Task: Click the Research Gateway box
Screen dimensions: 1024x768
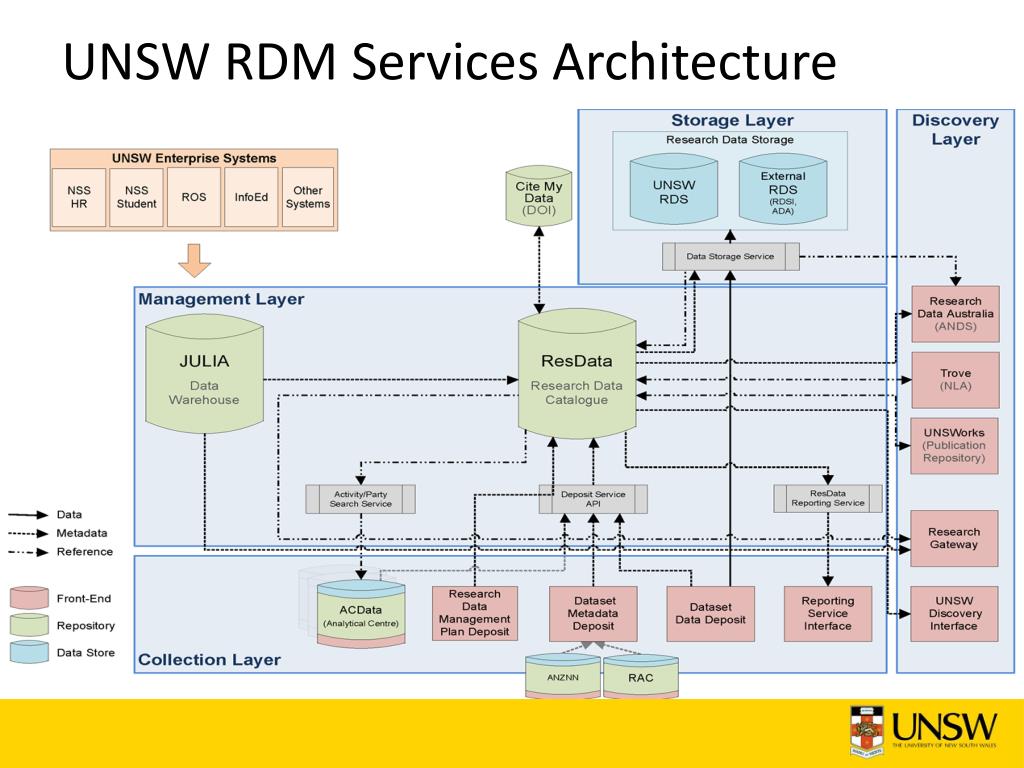Action: (954, 538)
